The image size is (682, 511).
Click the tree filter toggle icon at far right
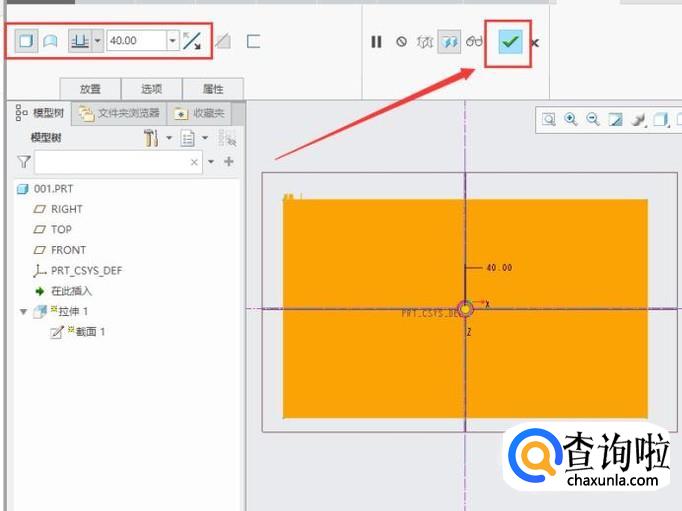click(227, 138)
